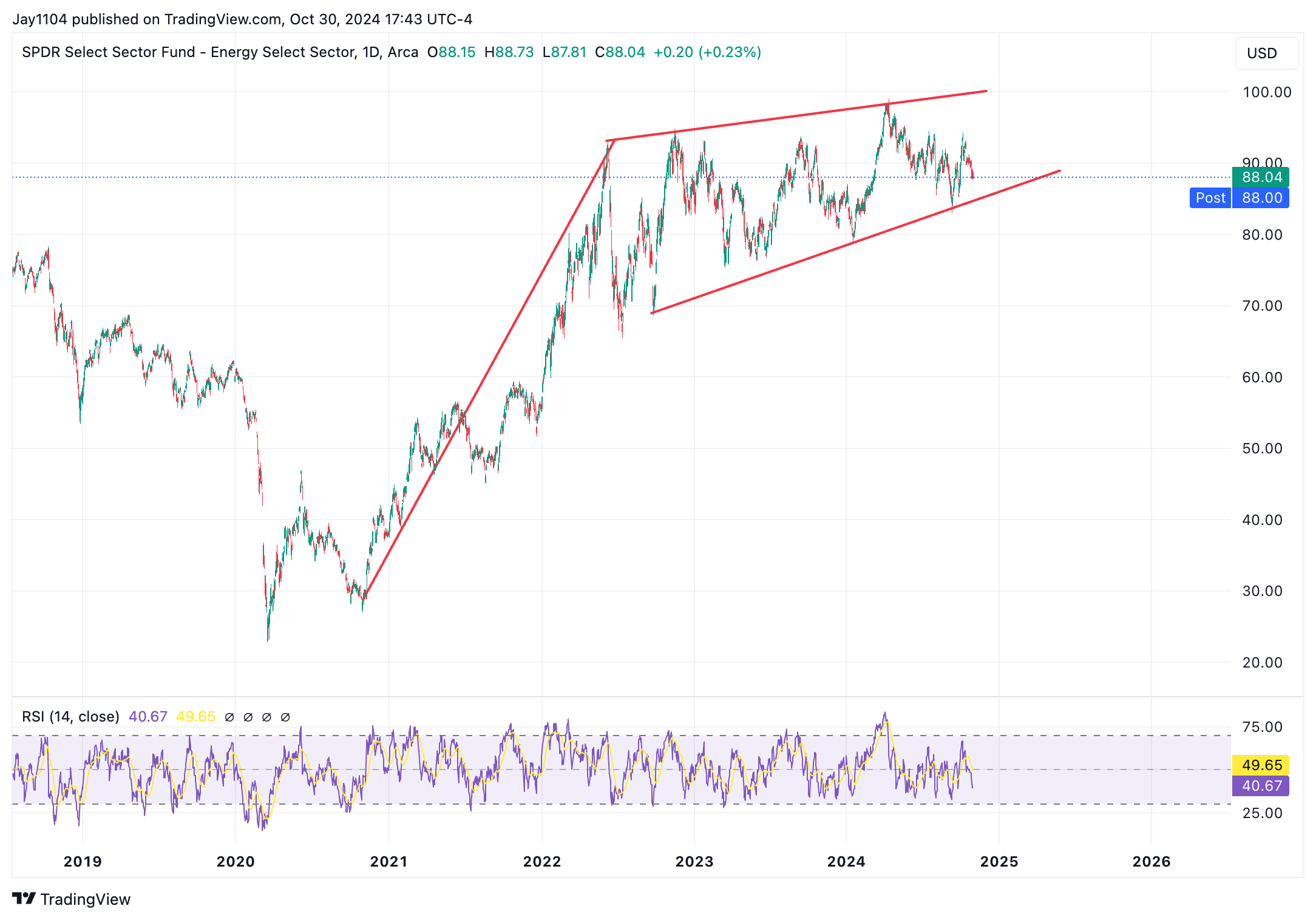Click the 70.00 price axis label
Viewport: 1316px width, 920px height.
tap(1262, 306)
